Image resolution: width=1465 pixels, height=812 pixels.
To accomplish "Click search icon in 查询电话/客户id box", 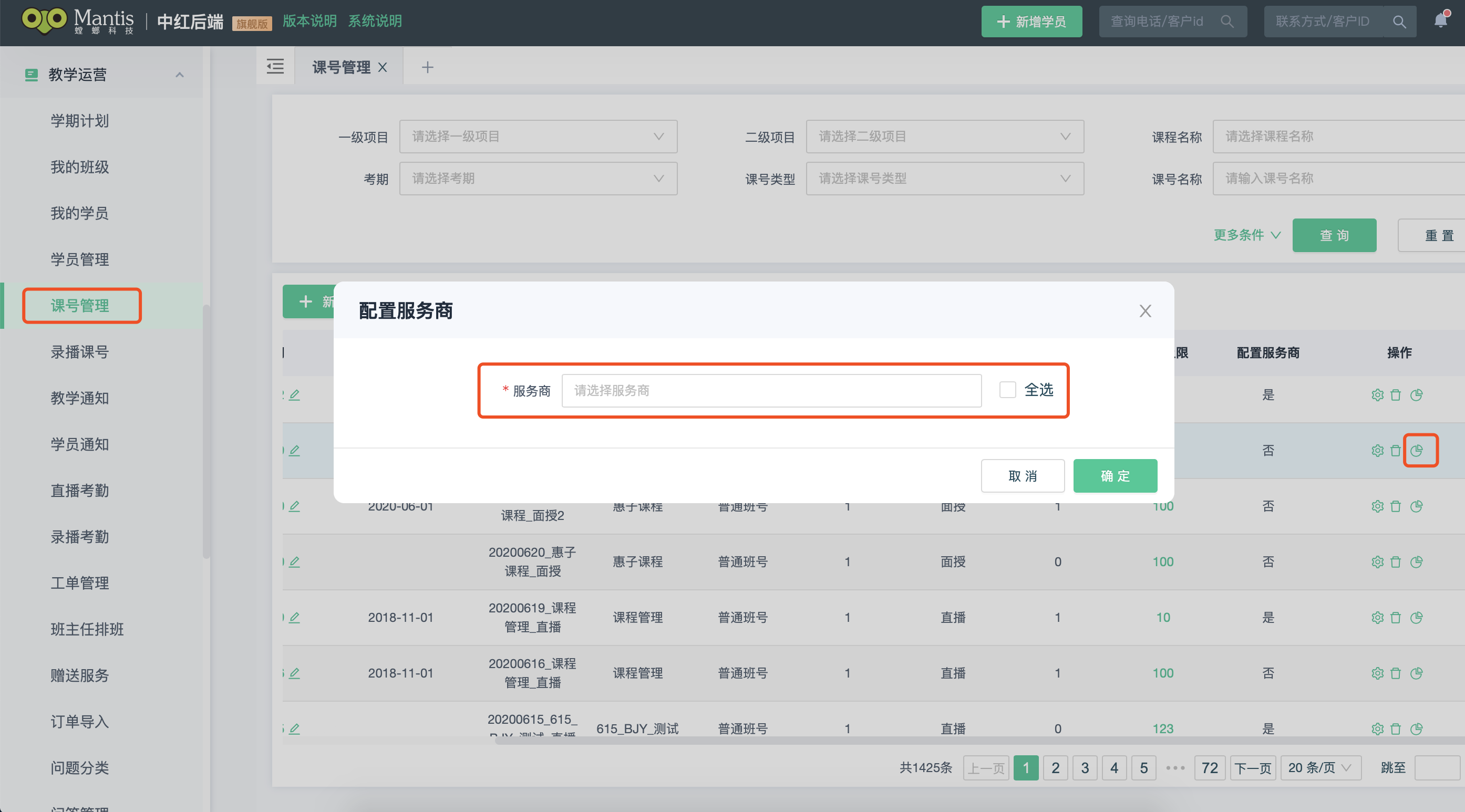I will click(x=1227, y=22).
